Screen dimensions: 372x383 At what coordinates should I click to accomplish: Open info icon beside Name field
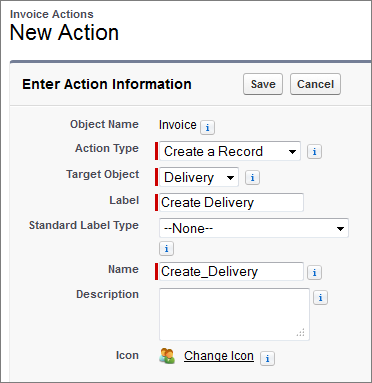pyautogui.click(x=314, y=272)
